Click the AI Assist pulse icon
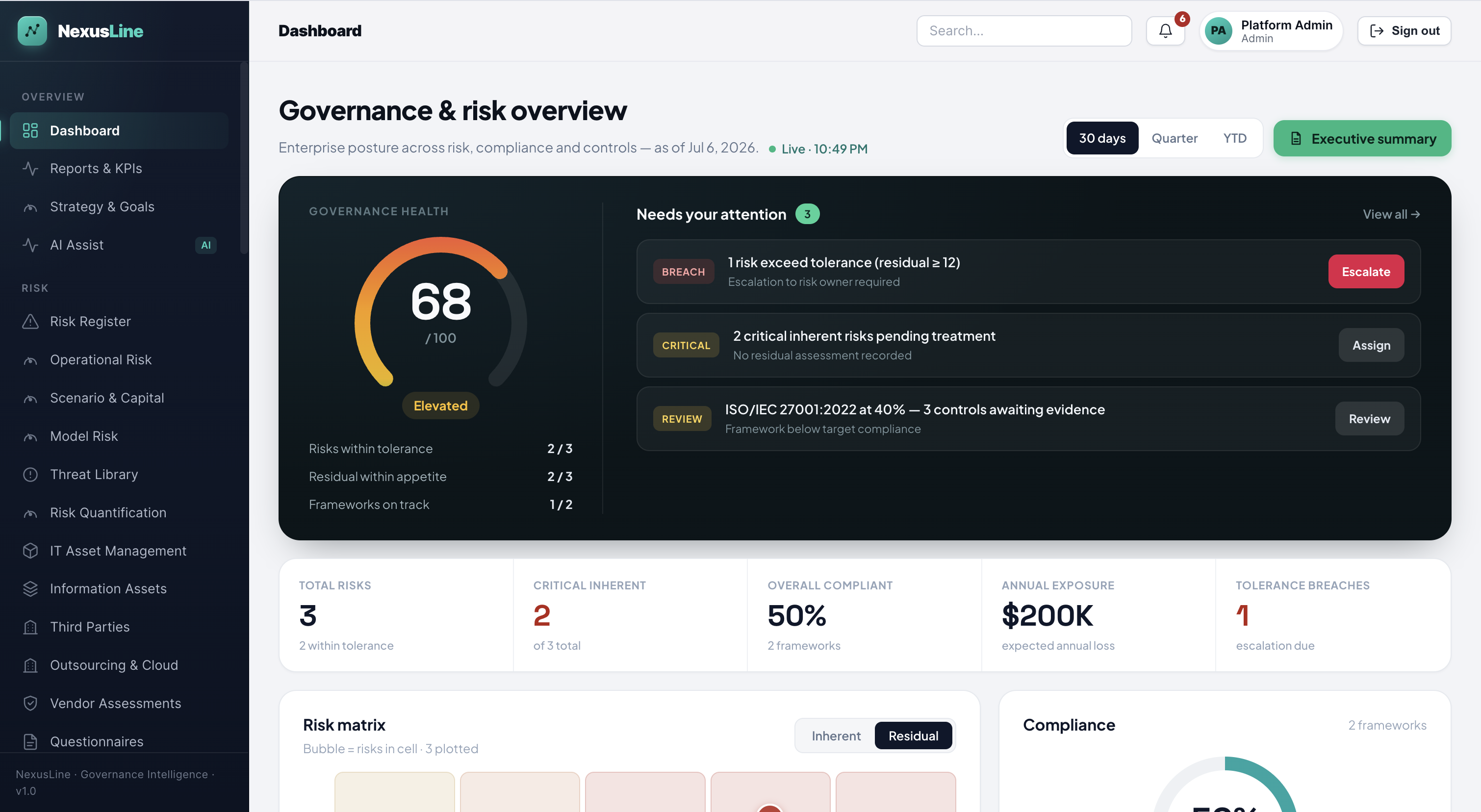This screenshot has height=812, width=1481. [30, 245]
